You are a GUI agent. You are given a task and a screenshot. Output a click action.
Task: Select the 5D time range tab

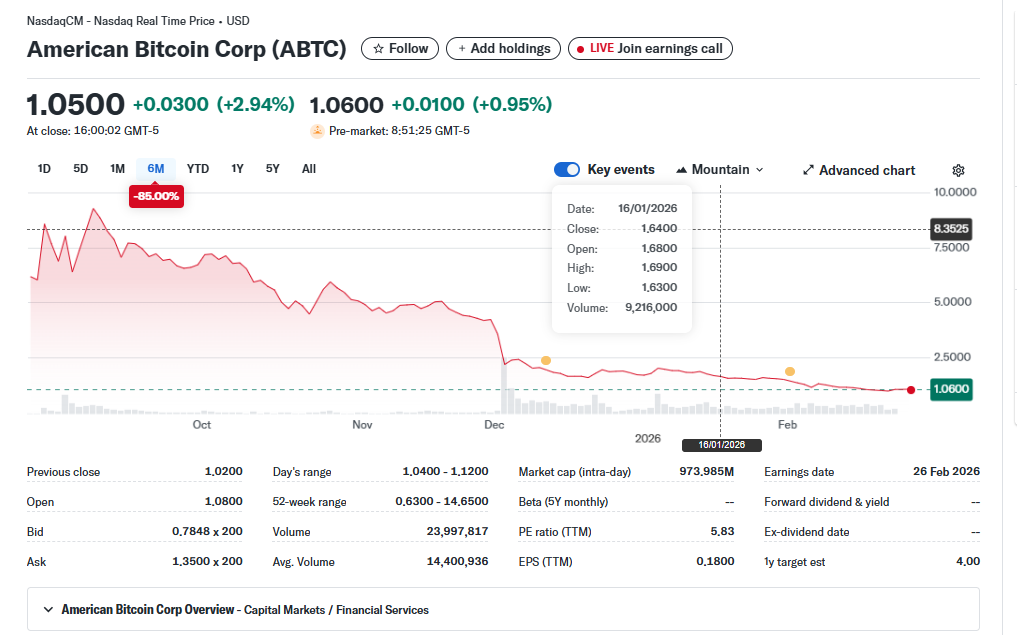(80, 168)
